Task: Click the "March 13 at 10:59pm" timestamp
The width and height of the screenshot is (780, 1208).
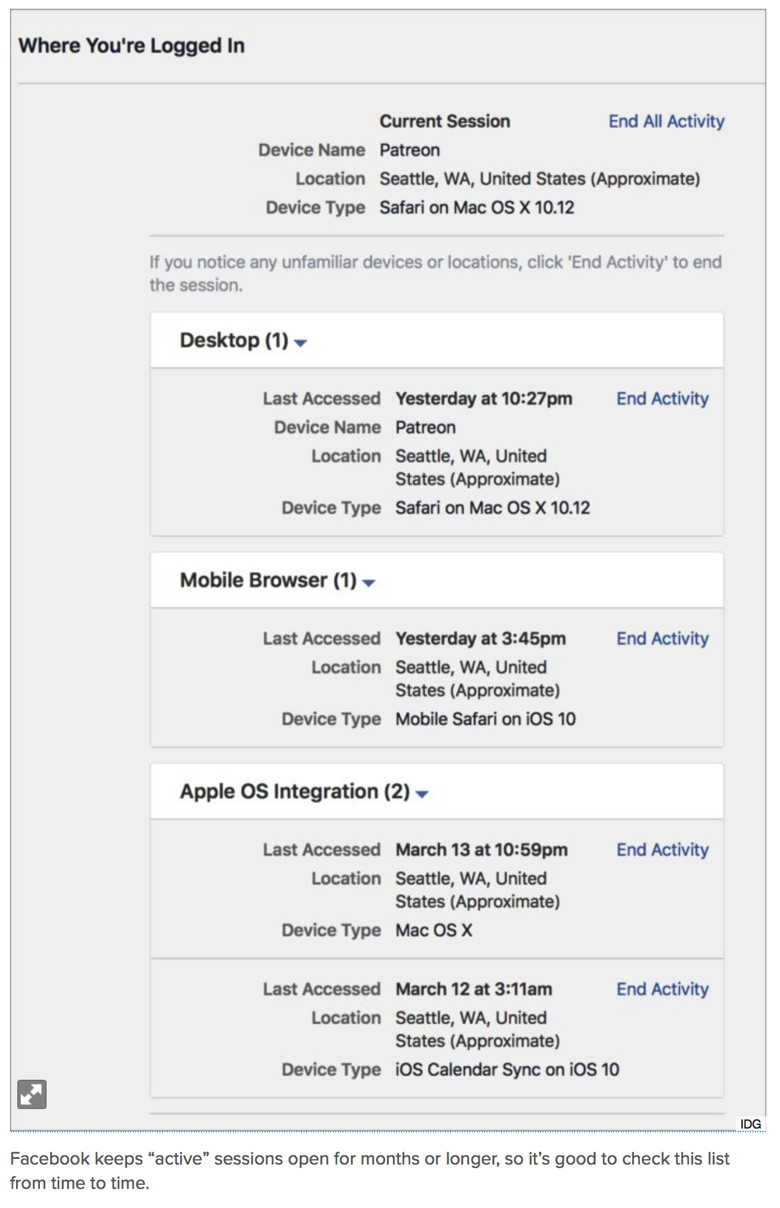Action: tap(481, 849)
